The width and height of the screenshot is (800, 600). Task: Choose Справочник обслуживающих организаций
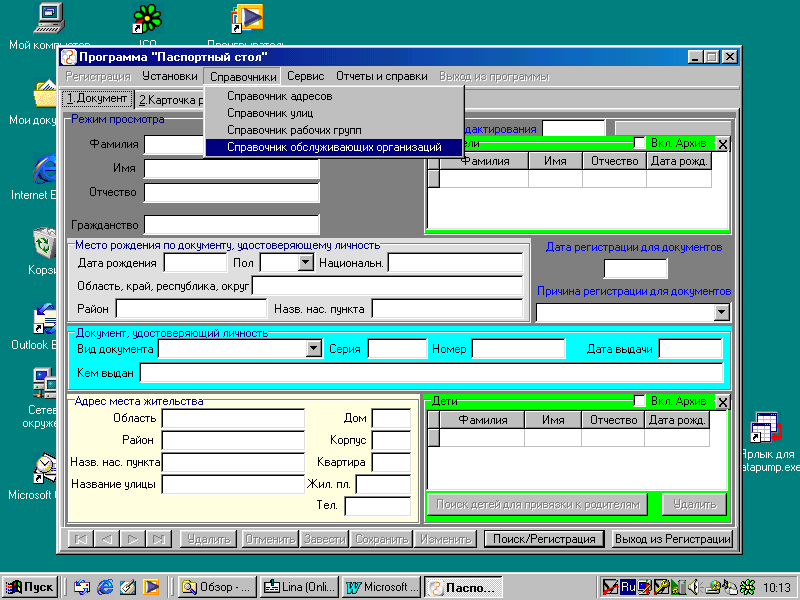(x=334, y=147)
